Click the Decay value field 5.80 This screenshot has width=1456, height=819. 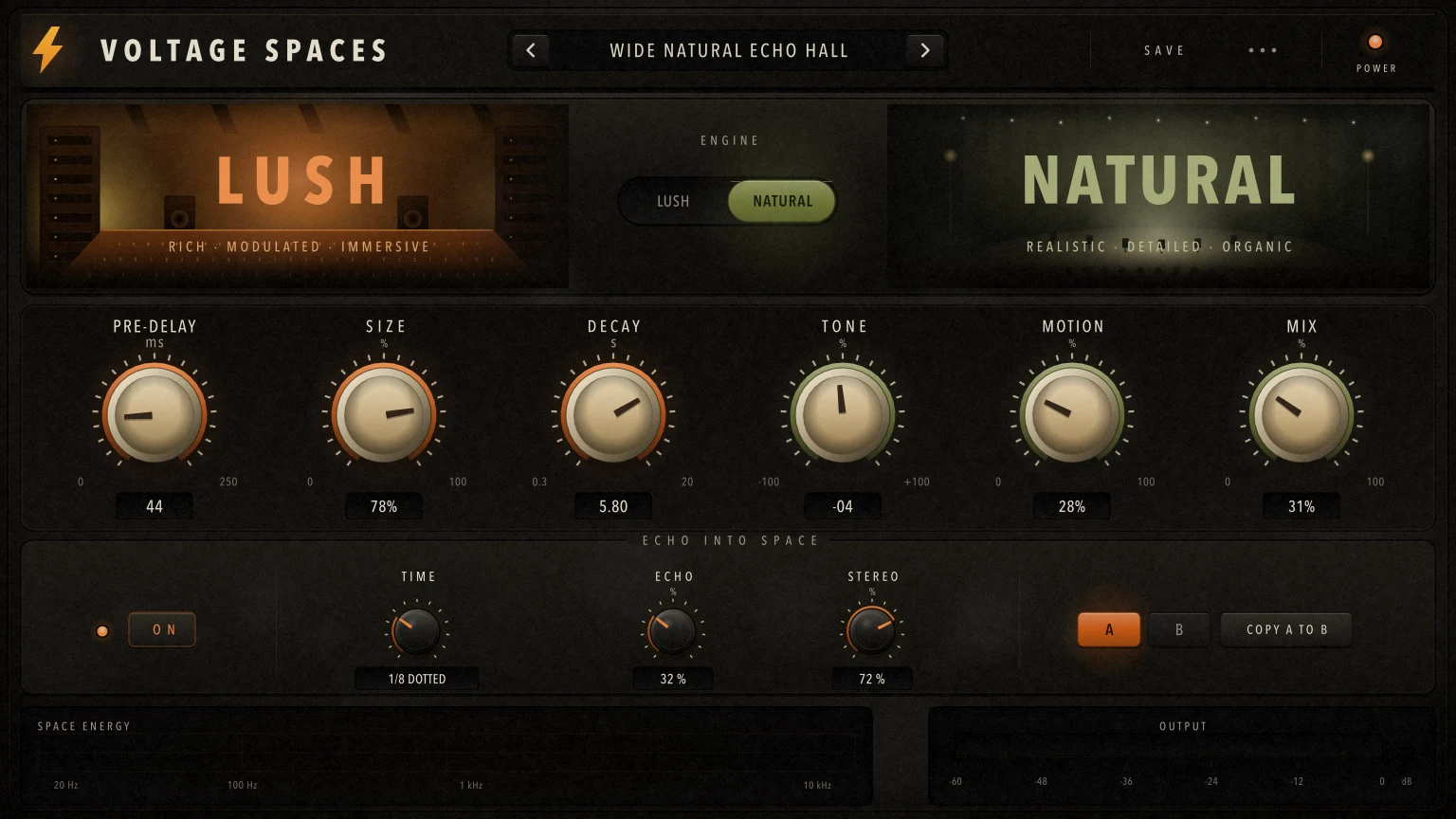(613, 506)
